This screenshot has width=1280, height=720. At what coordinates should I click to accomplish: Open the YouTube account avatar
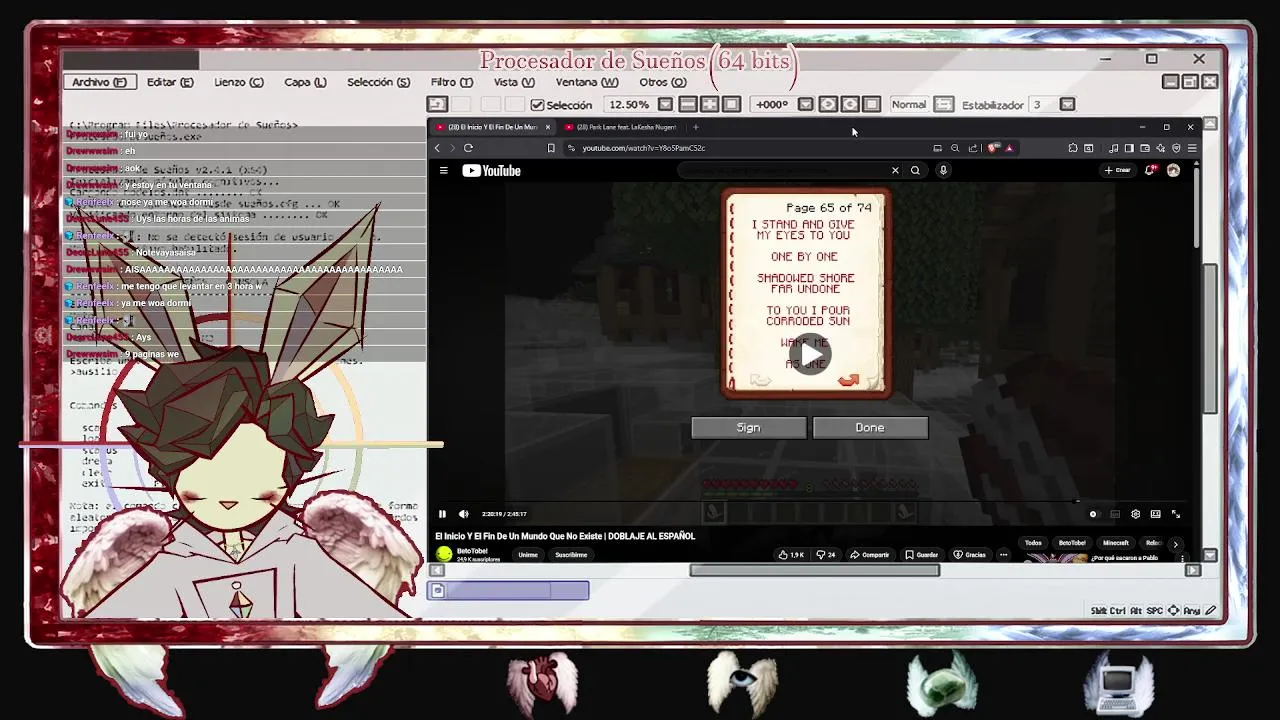[x=1173, y=171]
